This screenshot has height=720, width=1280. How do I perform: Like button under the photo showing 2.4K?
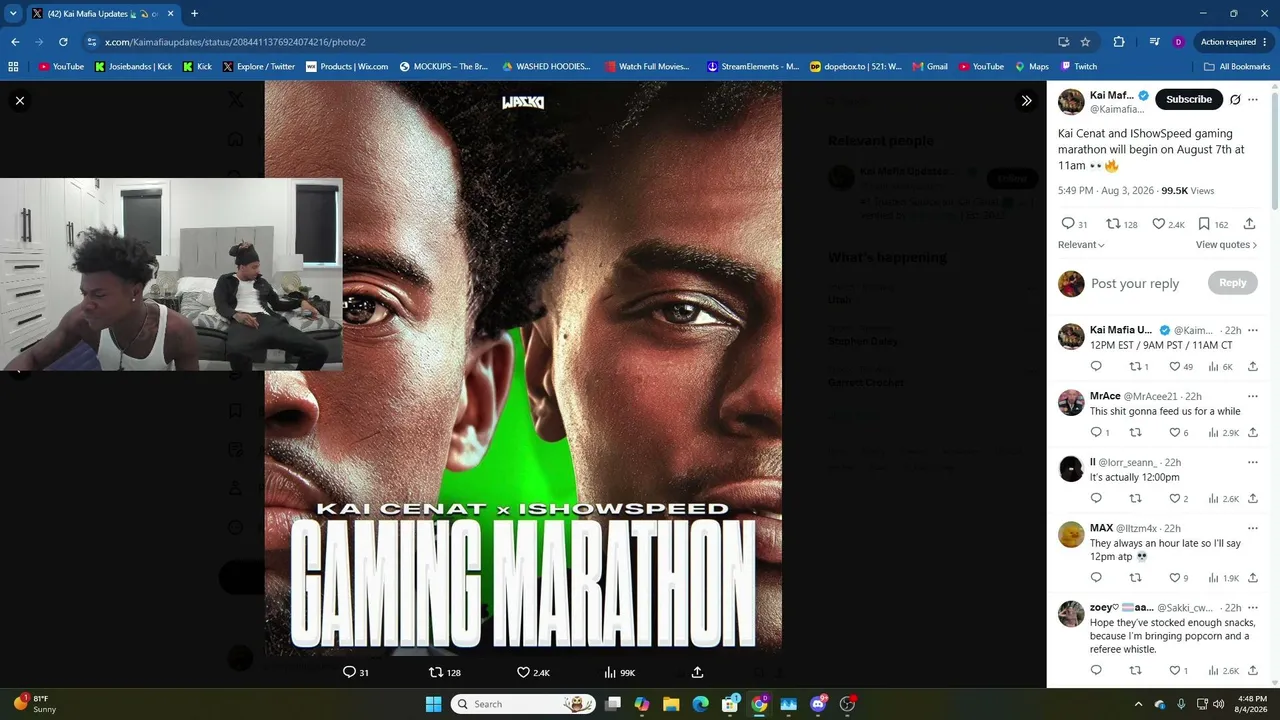click(x=533, y=673)
